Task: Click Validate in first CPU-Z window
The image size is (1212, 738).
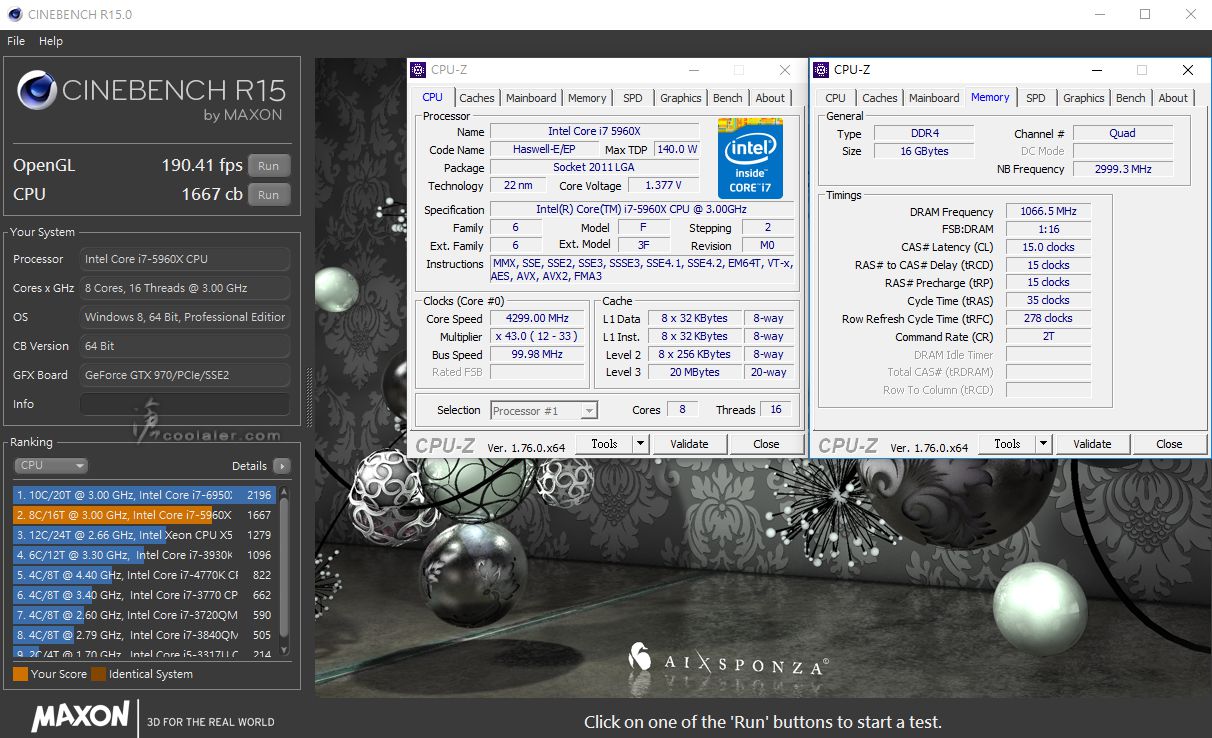Action: coord(689,444)
